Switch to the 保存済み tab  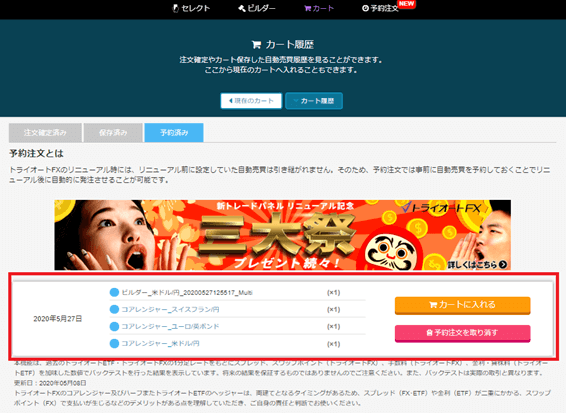[x=113, y=132]
